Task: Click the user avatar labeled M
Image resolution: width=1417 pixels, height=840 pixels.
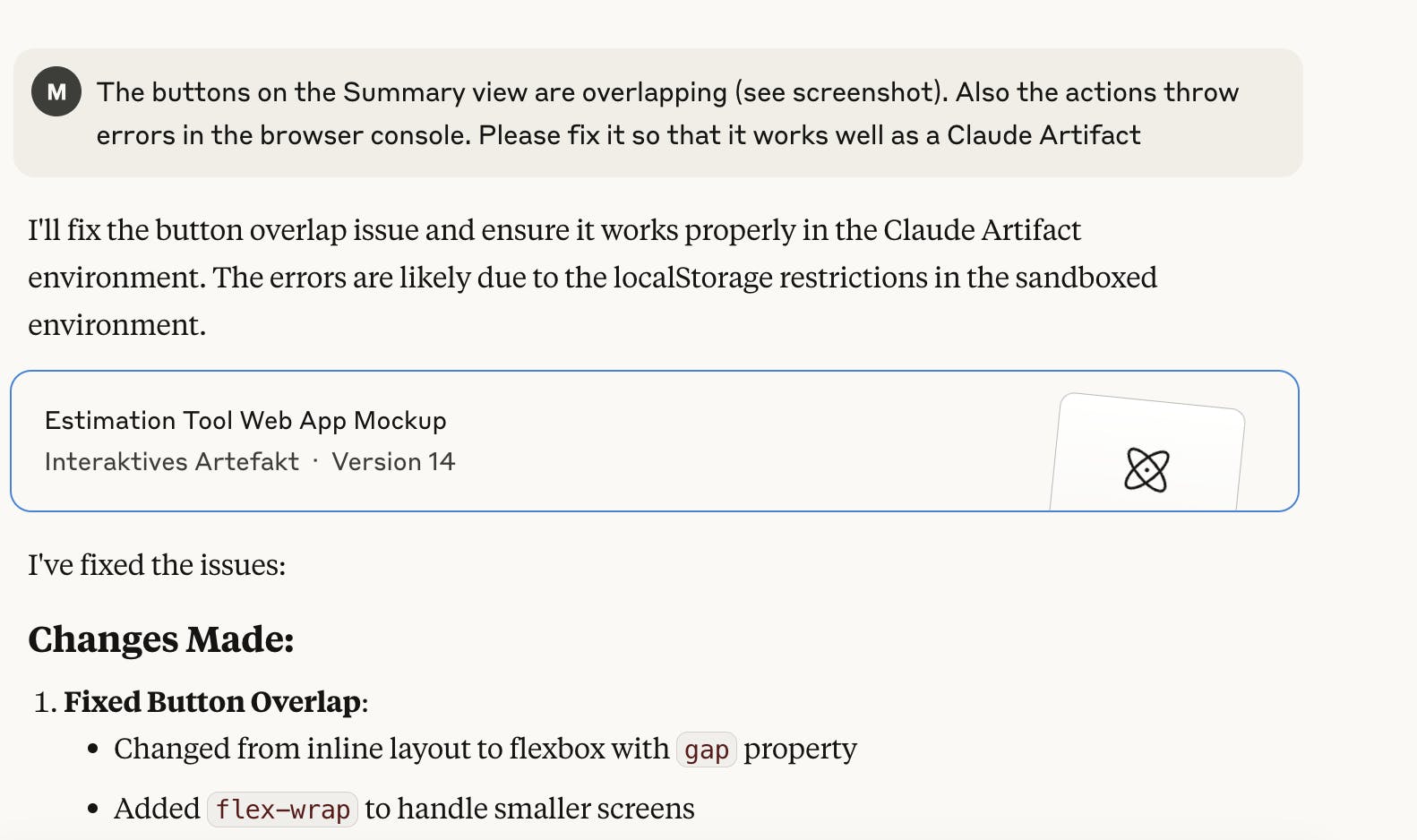Action: tap(56, 91)
